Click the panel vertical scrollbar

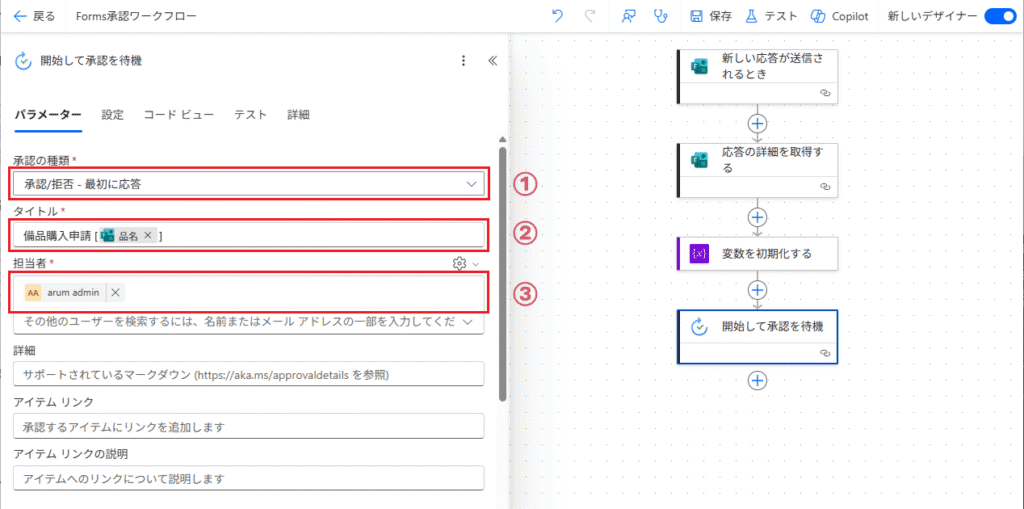502,273
